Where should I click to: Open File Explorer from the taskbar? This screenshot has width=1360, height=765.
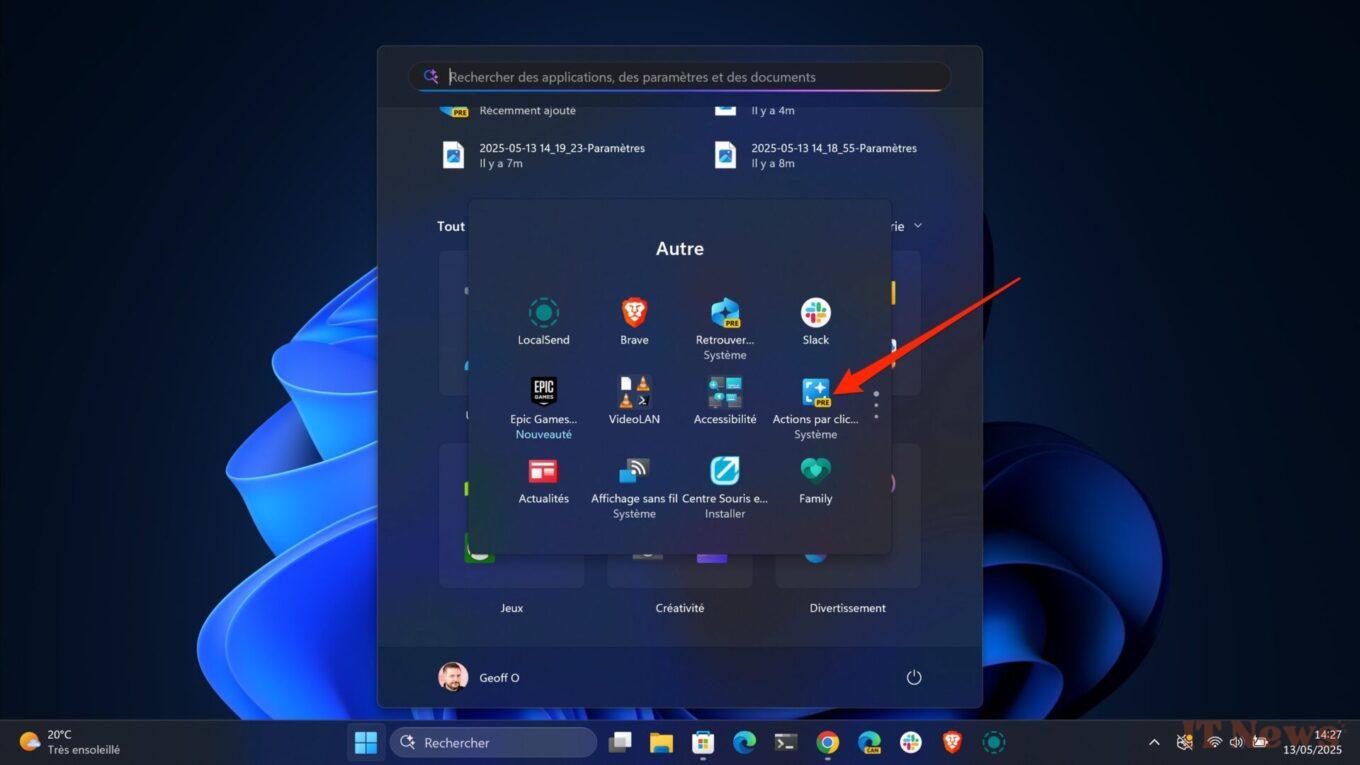661,742
